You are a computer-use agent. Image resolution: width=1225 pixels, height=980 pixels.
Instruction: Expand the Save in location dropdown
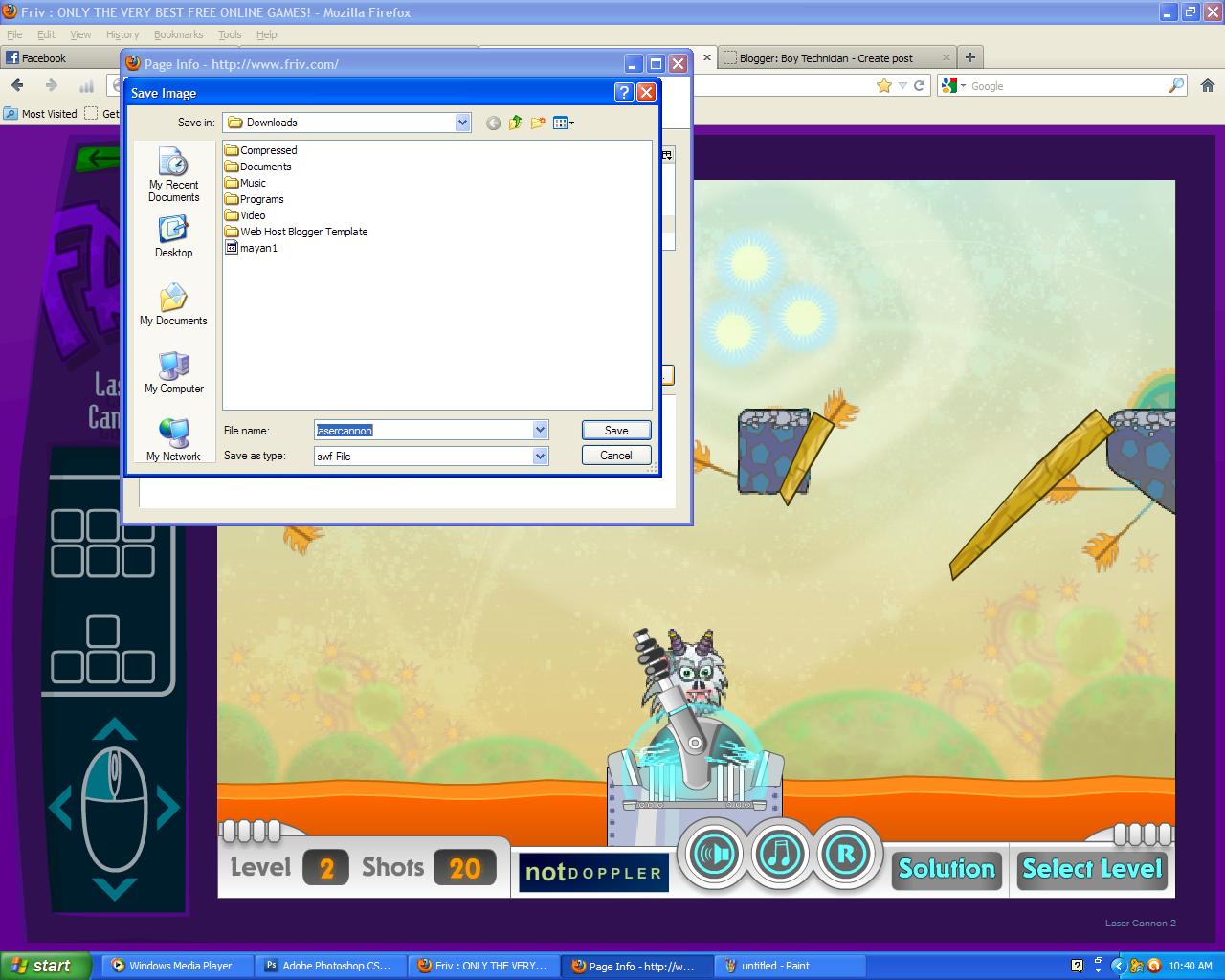[x=462, y=122]
